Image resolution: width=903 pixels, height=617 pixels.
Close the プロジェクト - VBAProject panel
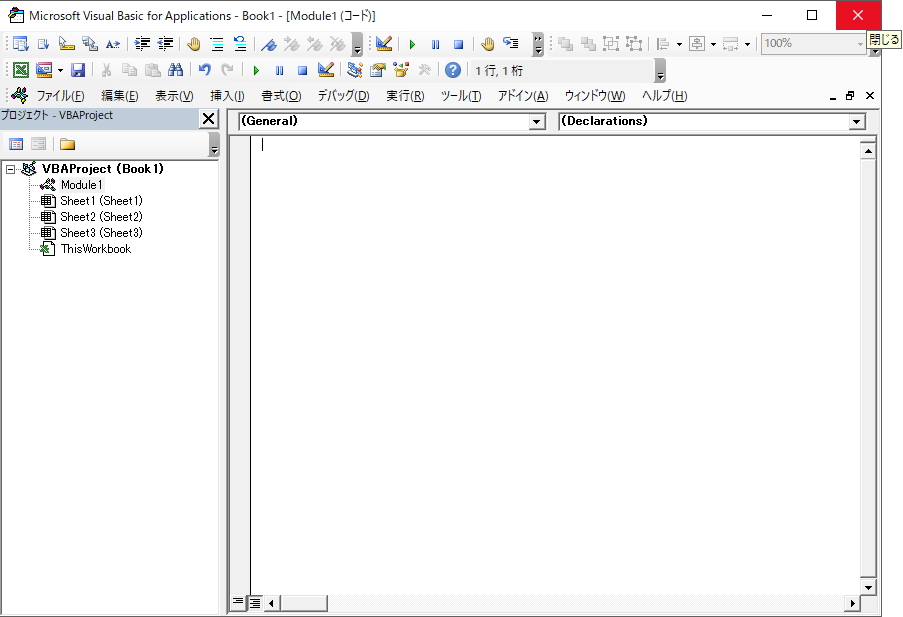point(208,119)
